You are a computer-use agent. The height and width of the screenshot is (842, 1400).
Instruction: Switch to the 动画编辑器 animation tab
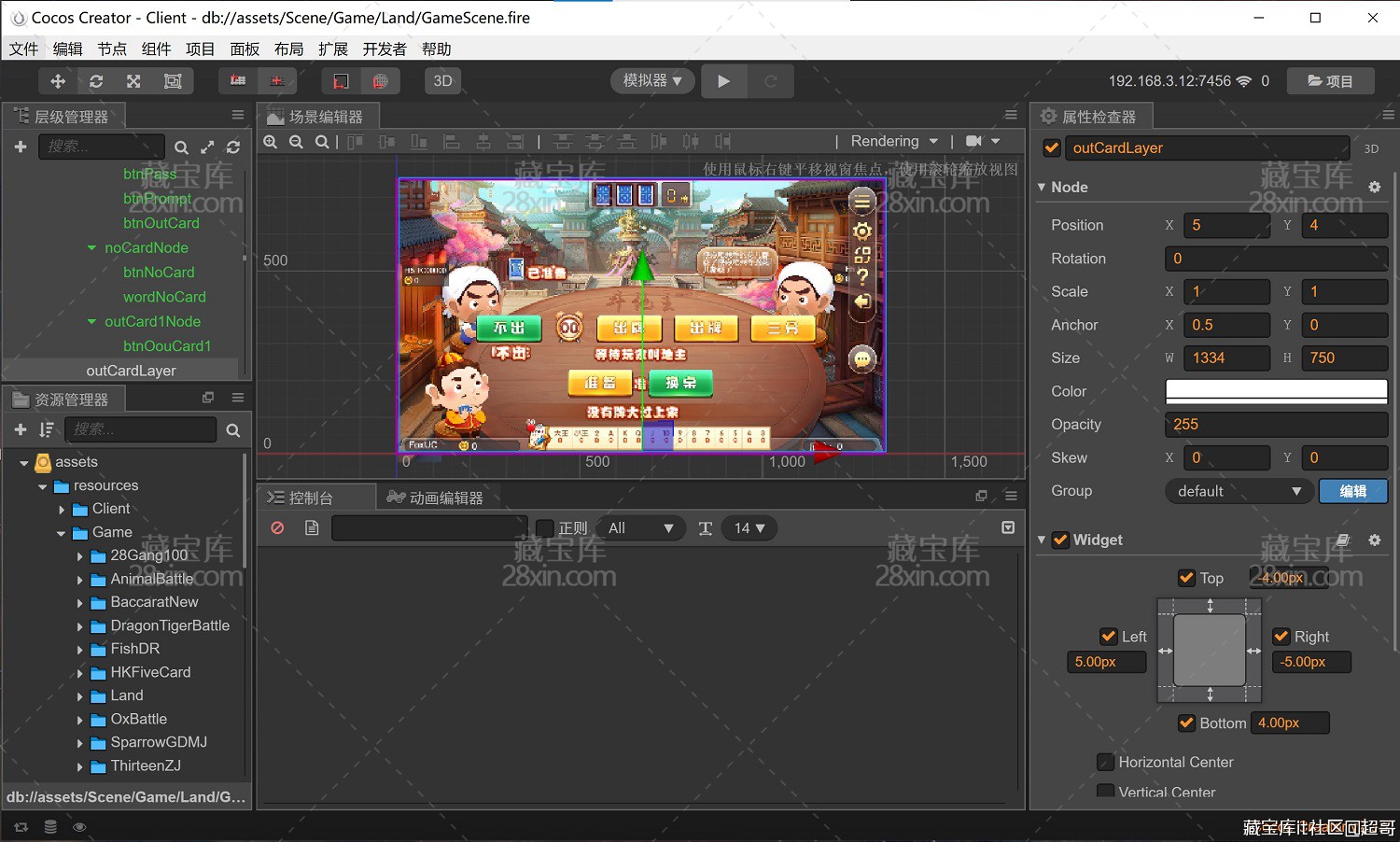click(436, 498)
